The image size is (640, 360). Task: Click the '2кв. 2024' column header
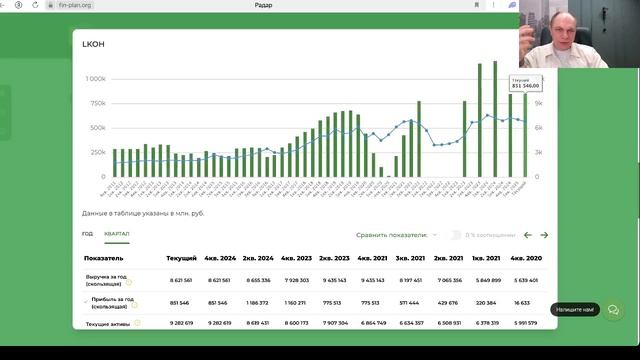(x=258, y=258)
